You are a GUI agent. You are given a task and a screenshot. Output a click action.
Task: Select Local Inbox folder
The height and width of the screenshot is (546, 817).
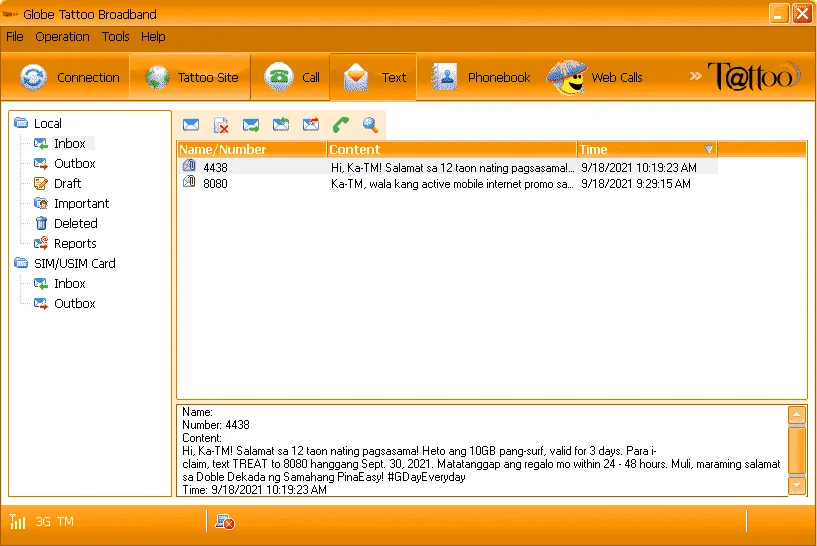[x=69, y=143]
